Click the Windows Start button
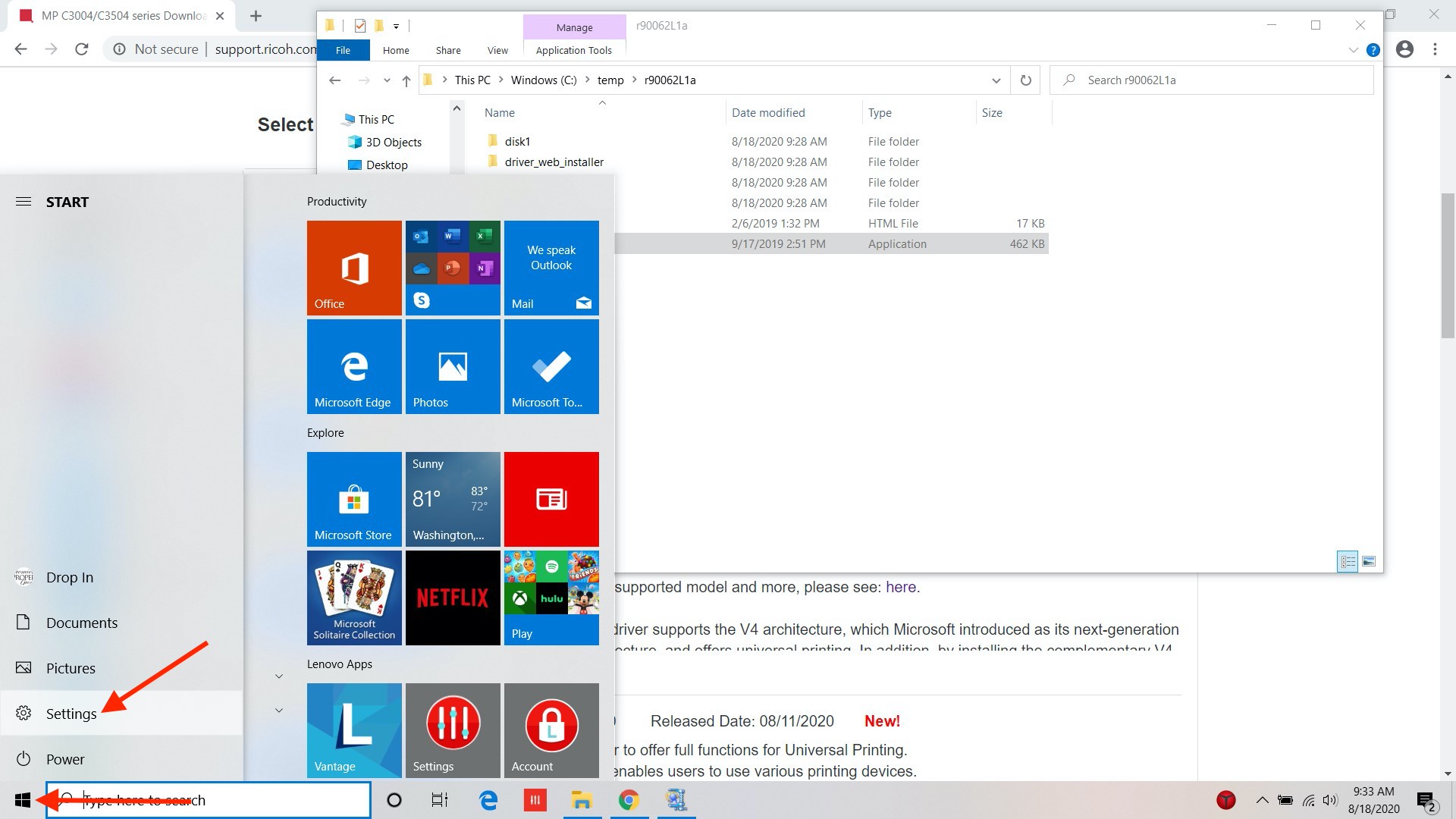 (22, 800)
